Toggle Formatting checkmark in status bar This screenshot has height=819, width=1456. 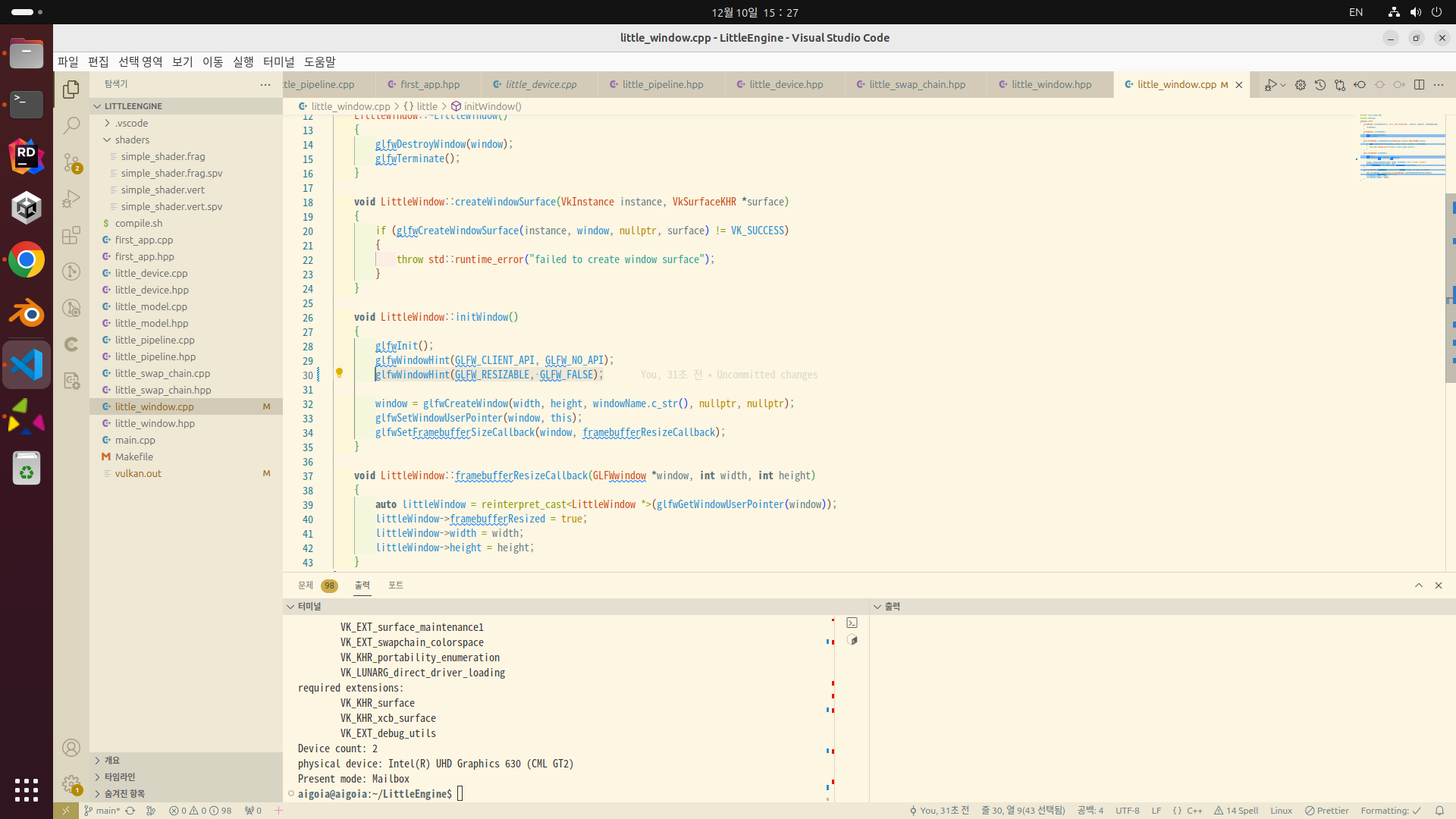tap(1391, 811)
